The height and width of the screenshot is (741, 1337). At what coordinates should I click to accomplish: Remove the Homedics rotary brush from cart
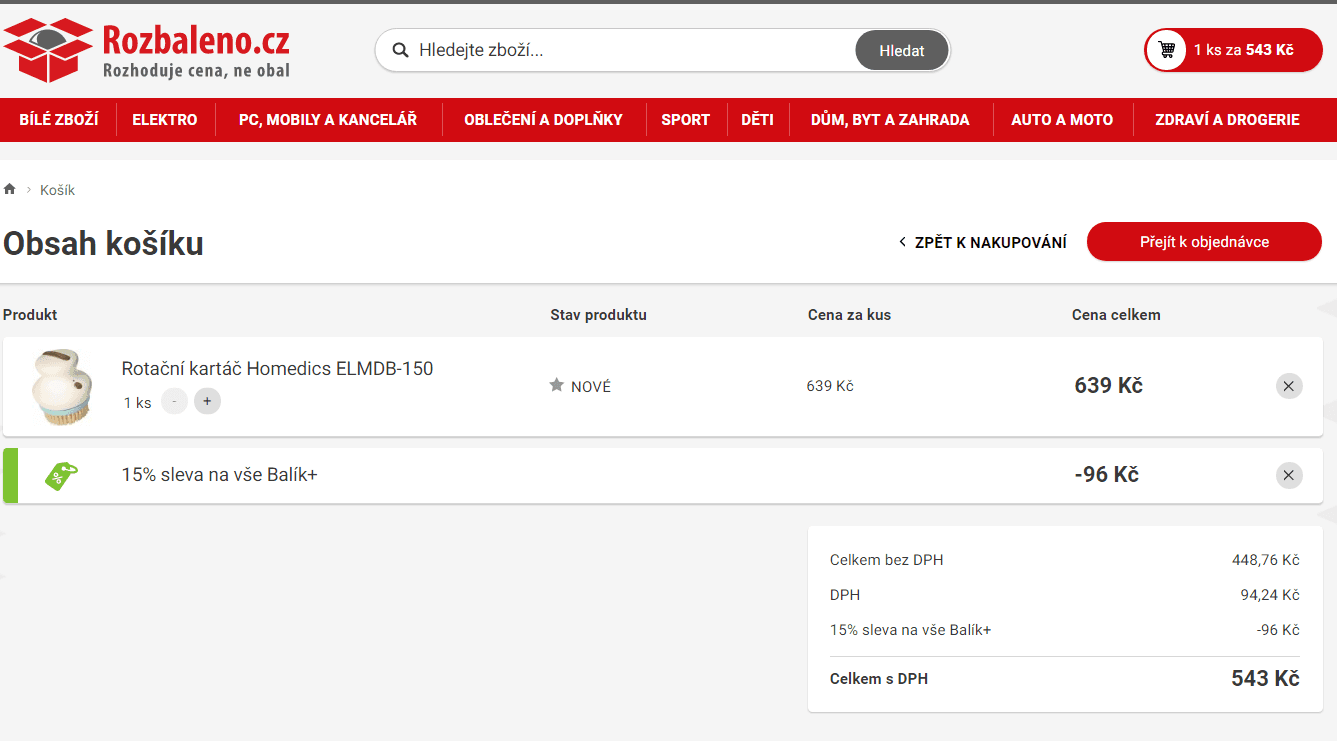pyautogui.click(x=1288, y=386)
